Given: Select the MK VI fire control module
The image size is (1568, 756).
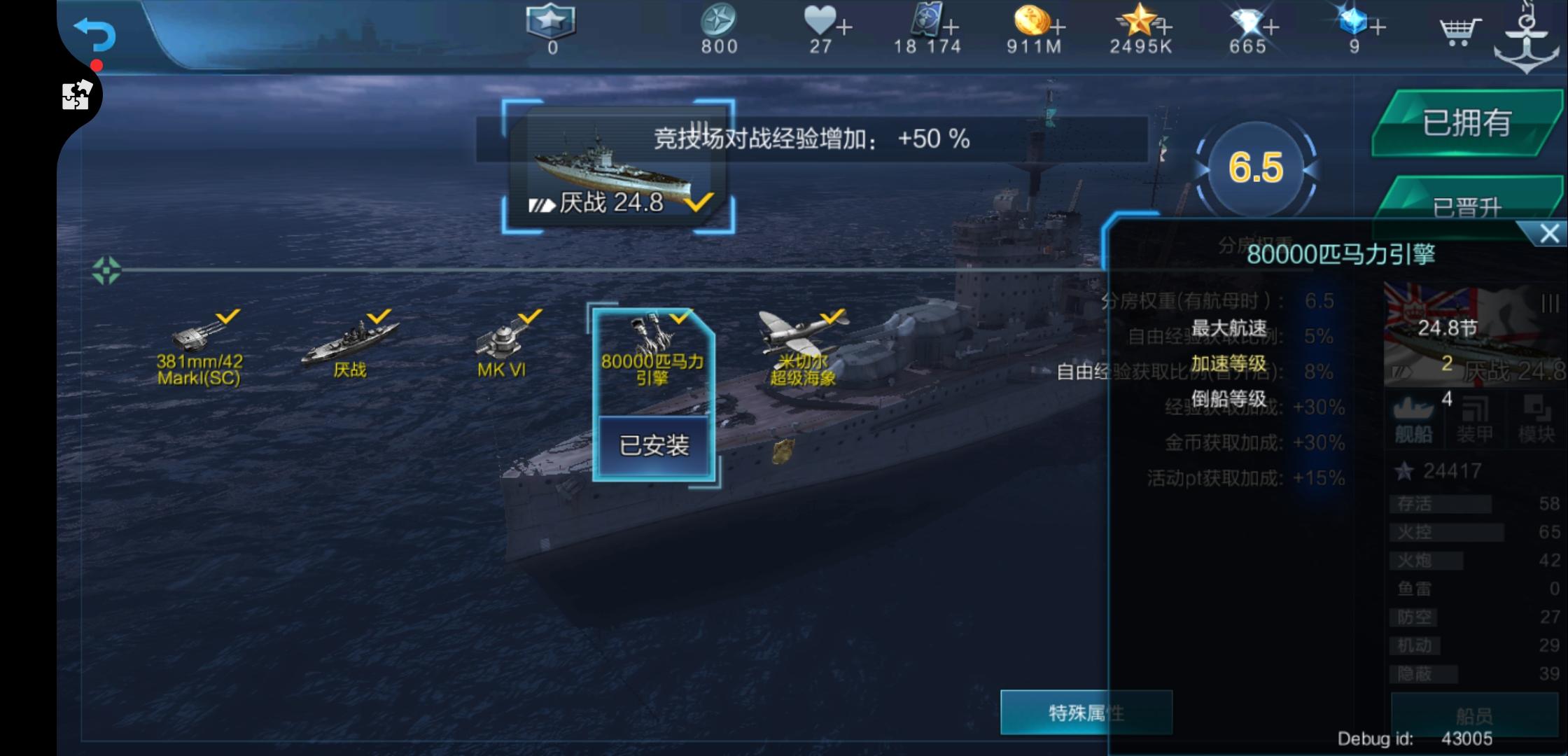Looking at the screenshot, I should pos(503,346).
